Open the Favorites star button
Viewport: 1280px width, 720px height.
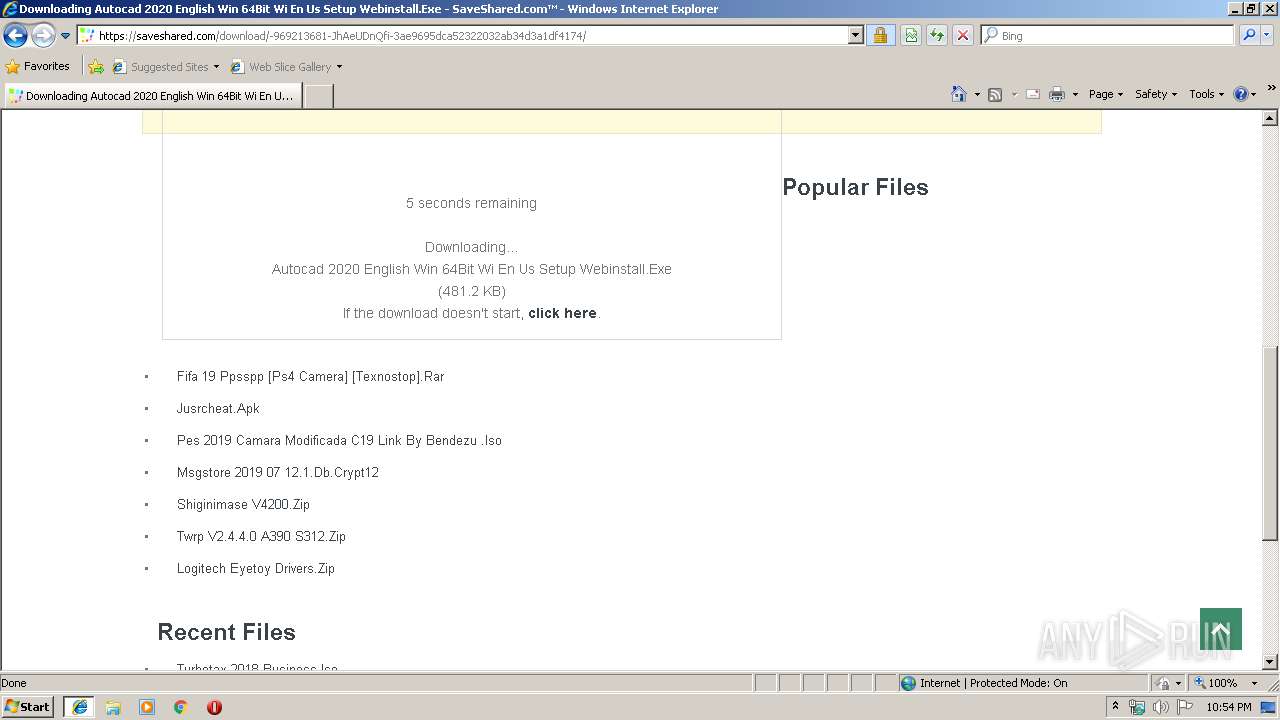(x=38, y=67)
